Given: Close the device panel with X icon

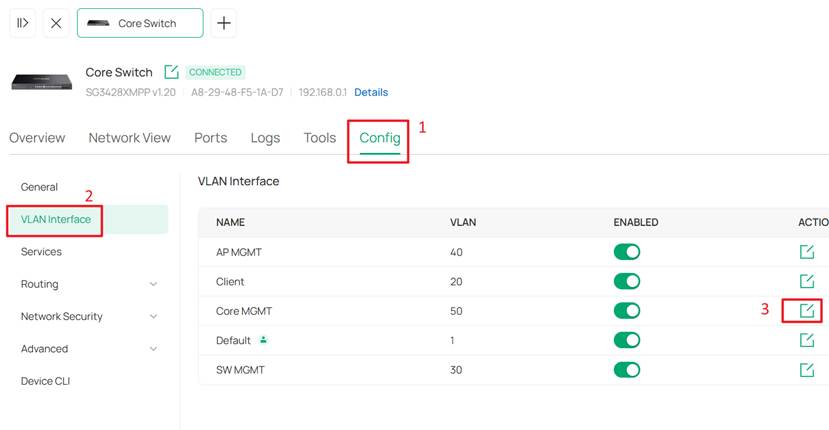Looking at the screenshot, I should click(x=56, y=23).
